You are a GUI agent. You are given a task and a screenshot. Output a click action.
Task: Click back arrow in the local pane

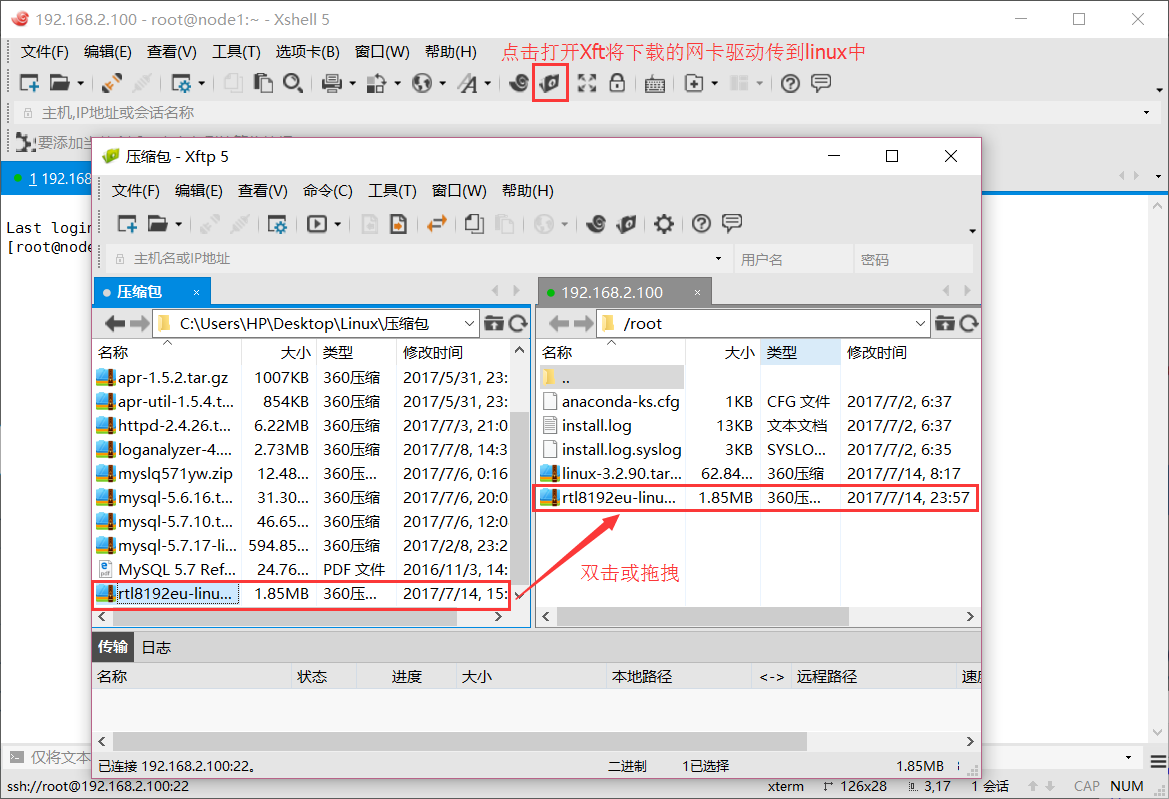point(114,323)
